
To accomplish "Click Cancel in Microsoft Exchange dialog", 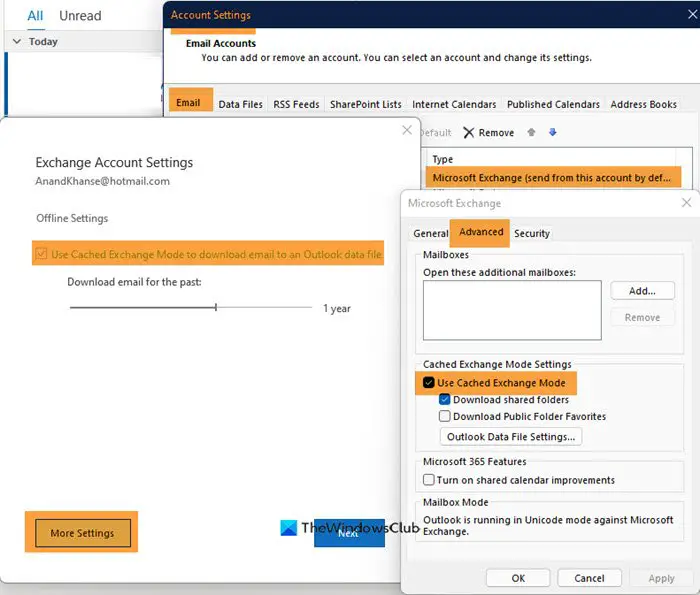I will coord(589,578).
